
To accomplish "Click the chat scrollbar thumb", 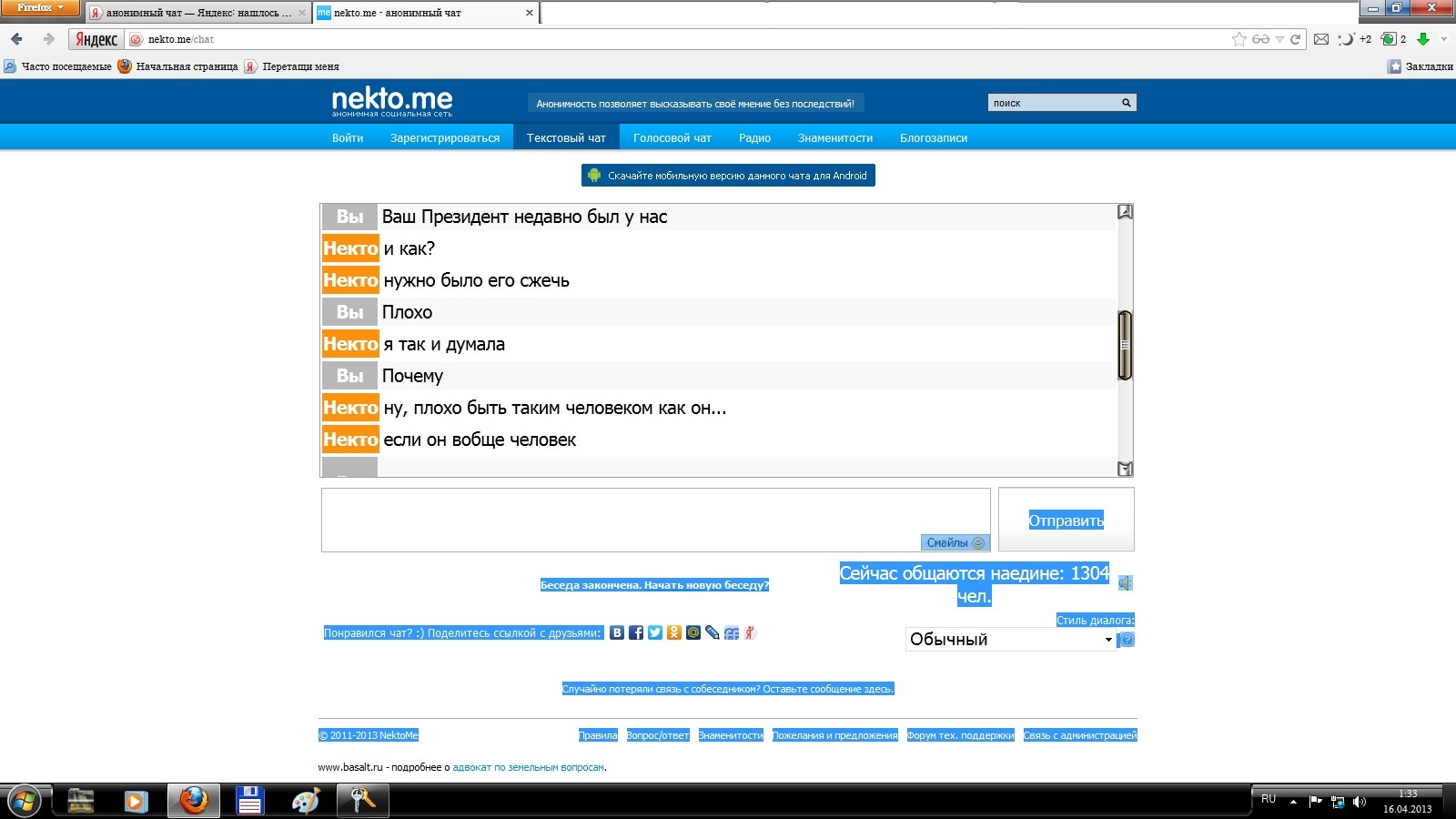I will 1125,345.
